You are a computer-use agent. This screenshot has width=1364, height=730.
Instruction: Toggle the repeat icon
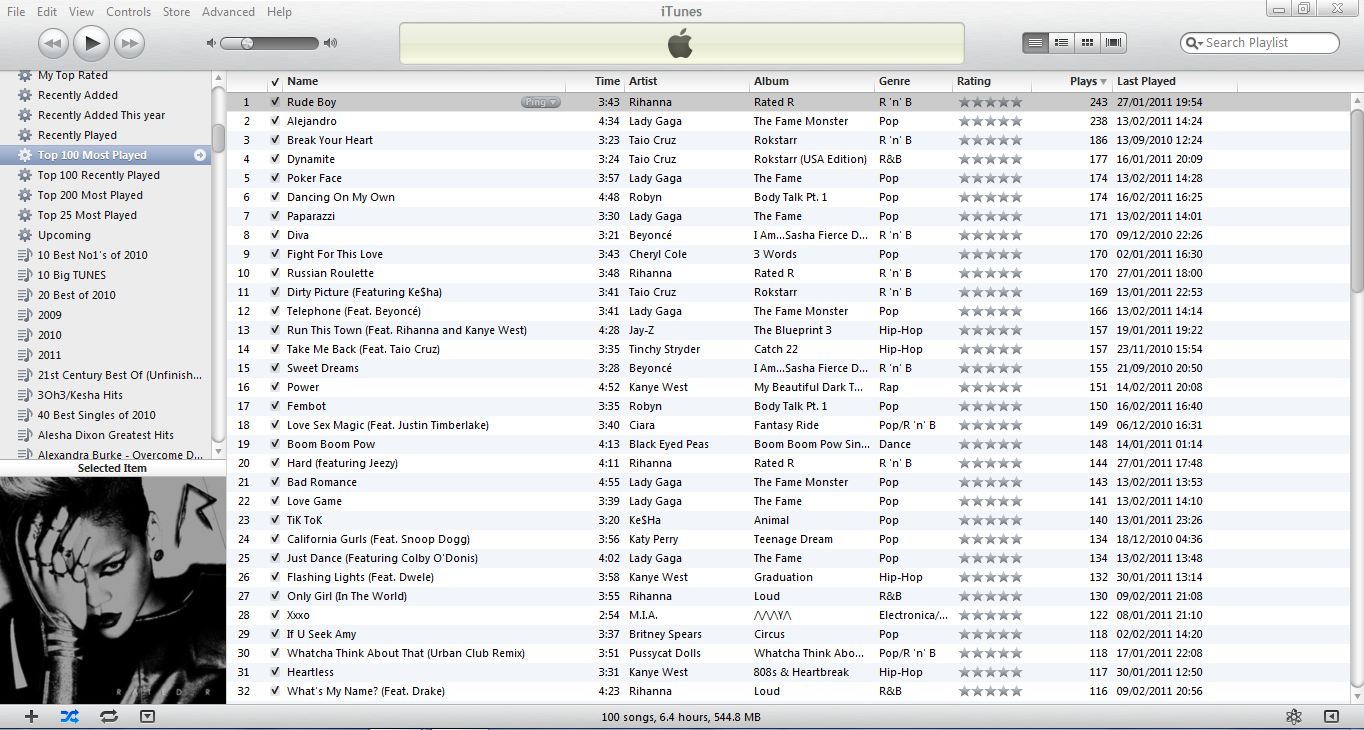108,716
